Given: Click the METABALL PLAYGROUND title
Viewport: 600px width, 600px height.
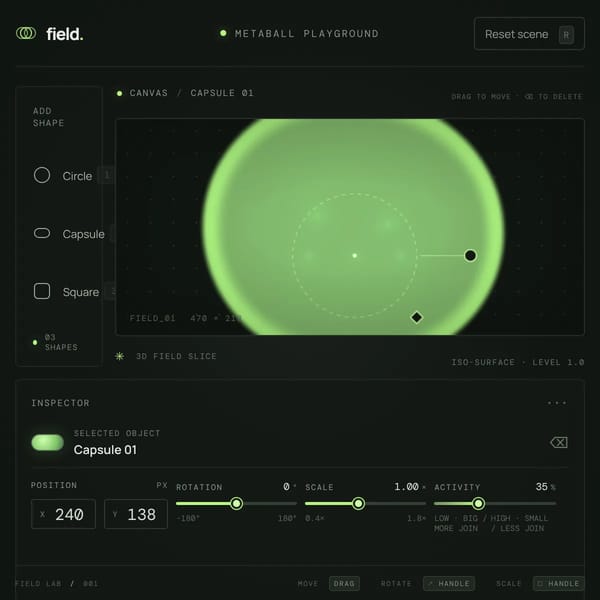Looking at the screenshot, I should pos(307,34).
